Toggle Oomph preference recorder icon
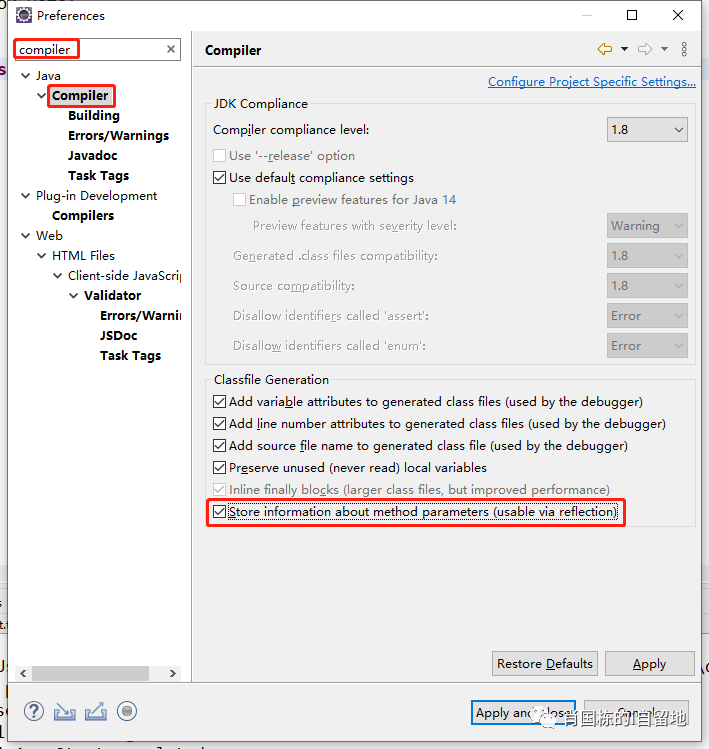The image size is (709, 749). point(127,711)
